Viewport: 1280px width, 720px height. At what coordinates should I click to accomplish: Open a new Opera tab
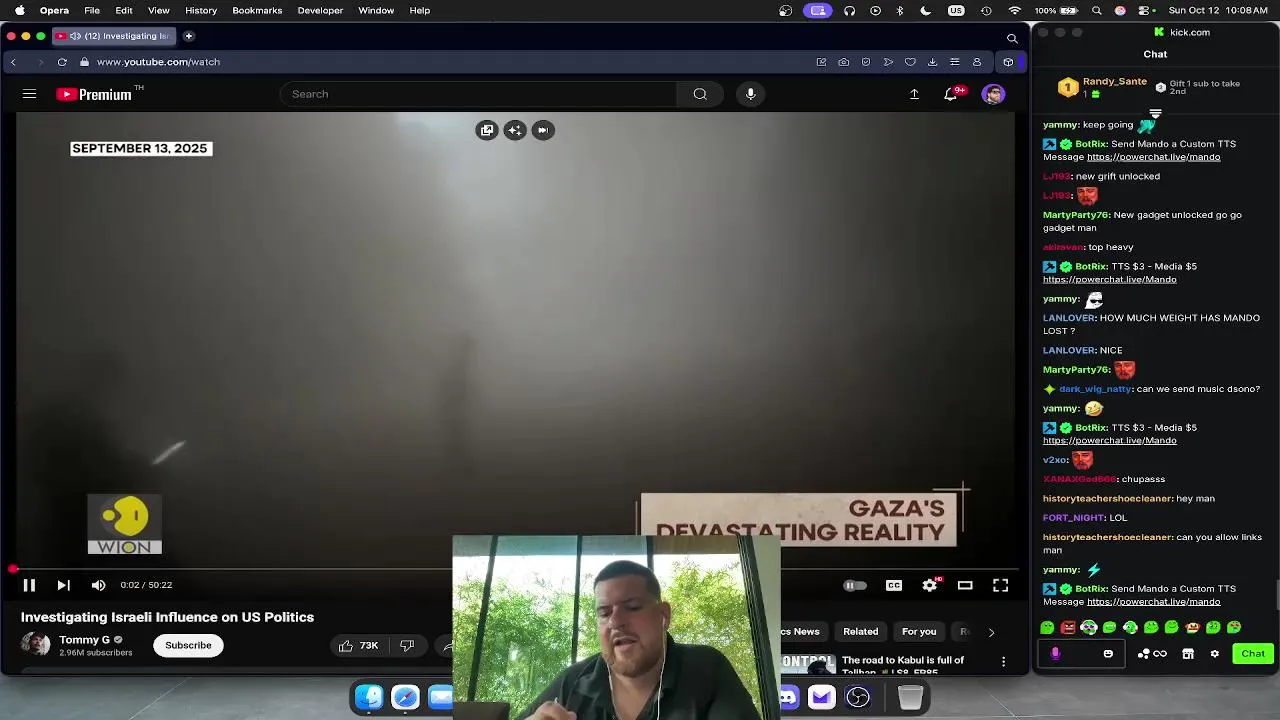click(188, 36)
